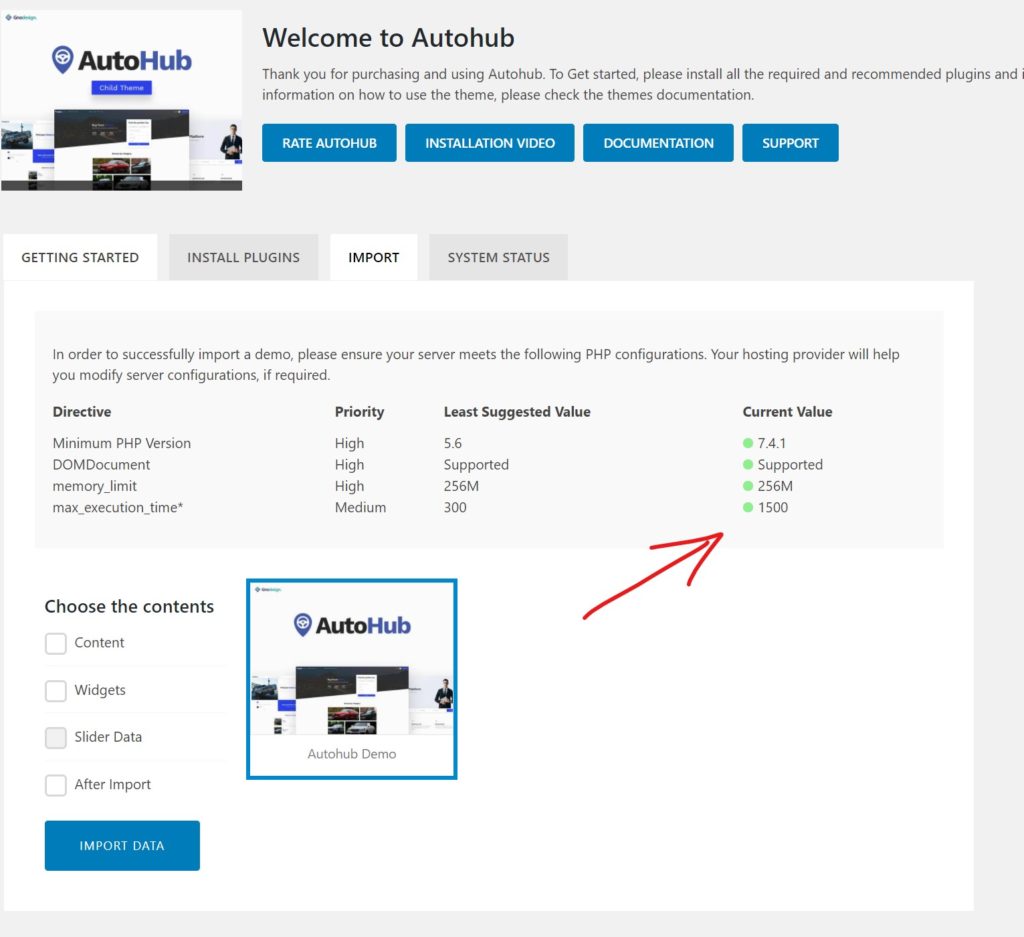
Task: Open the Installation Video
Action: tap(490, 142)
